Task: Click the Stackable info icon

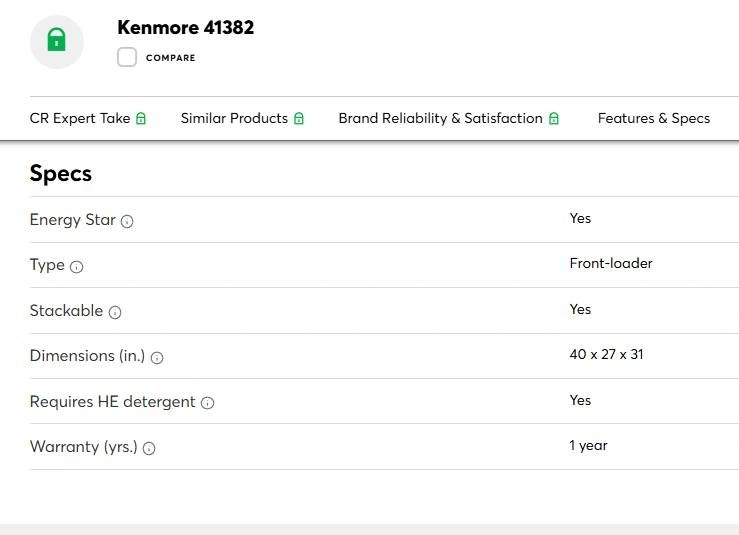Action: coord(115,312)
